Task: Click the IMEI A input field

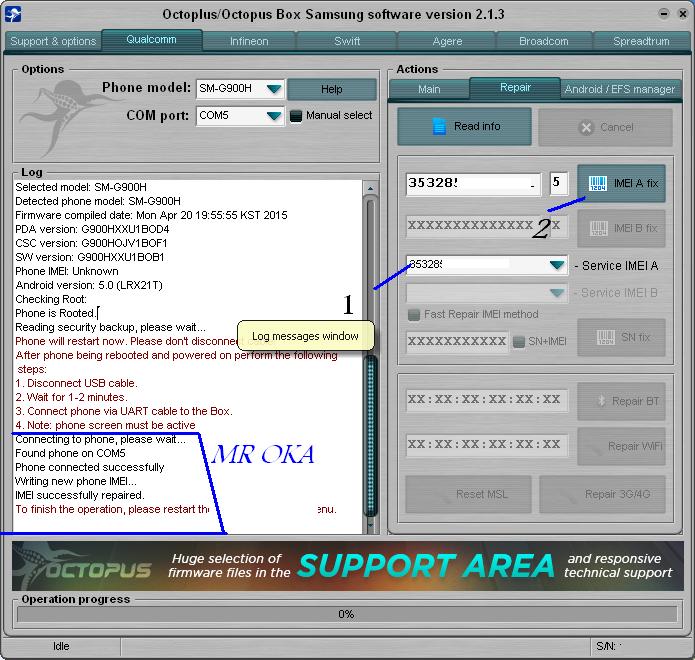Action: point(473,184)
